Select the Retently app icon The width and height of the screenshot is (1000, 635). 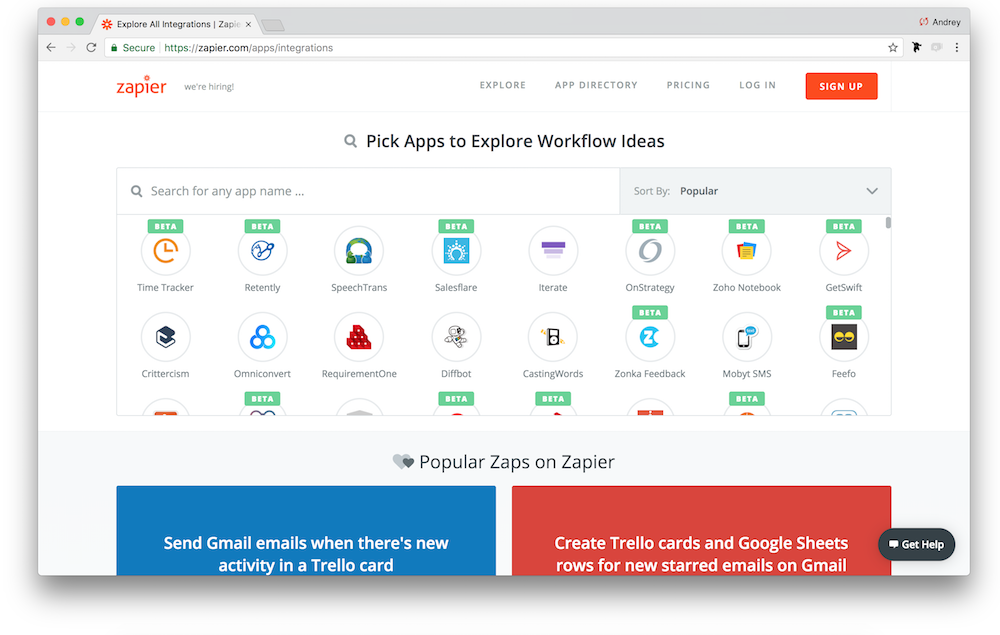pyautogui.click(x=262, y=251)
